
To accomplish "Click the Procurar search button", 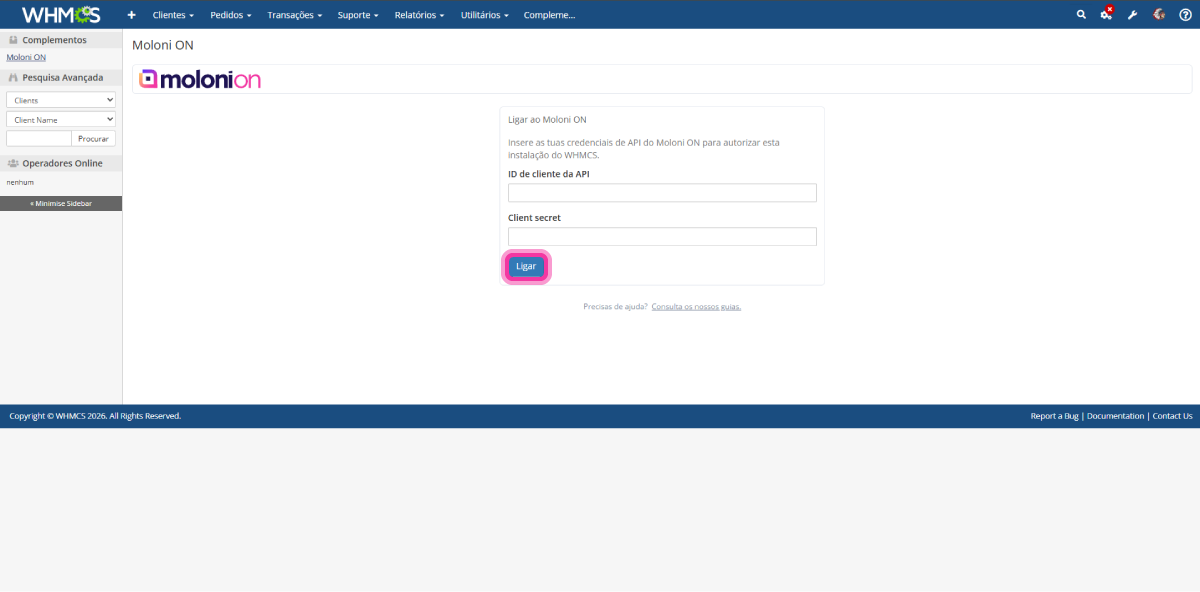I will [93, 138].
